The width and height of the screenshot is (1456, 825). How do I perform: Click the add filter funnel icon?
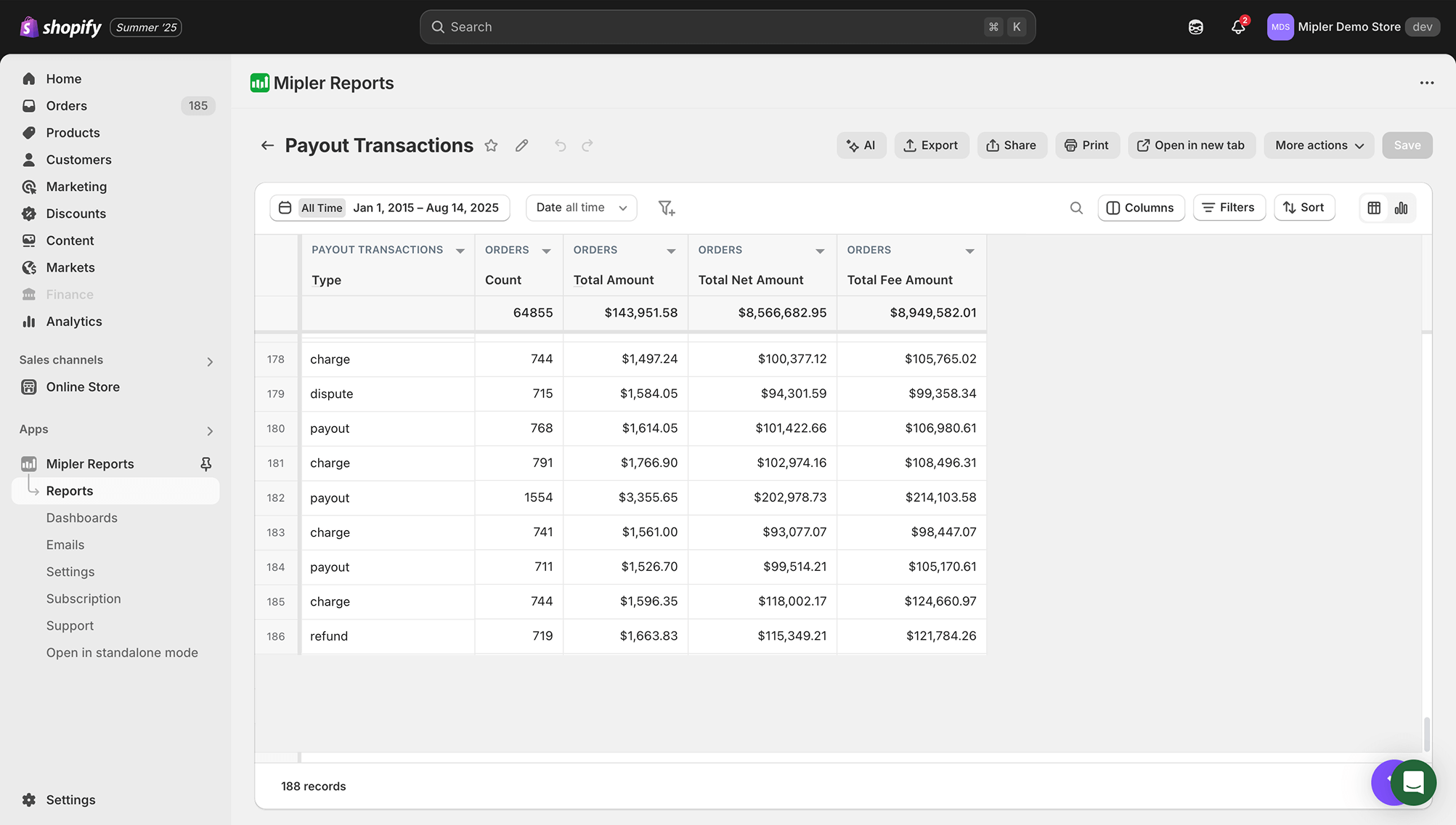click(666, 208)
